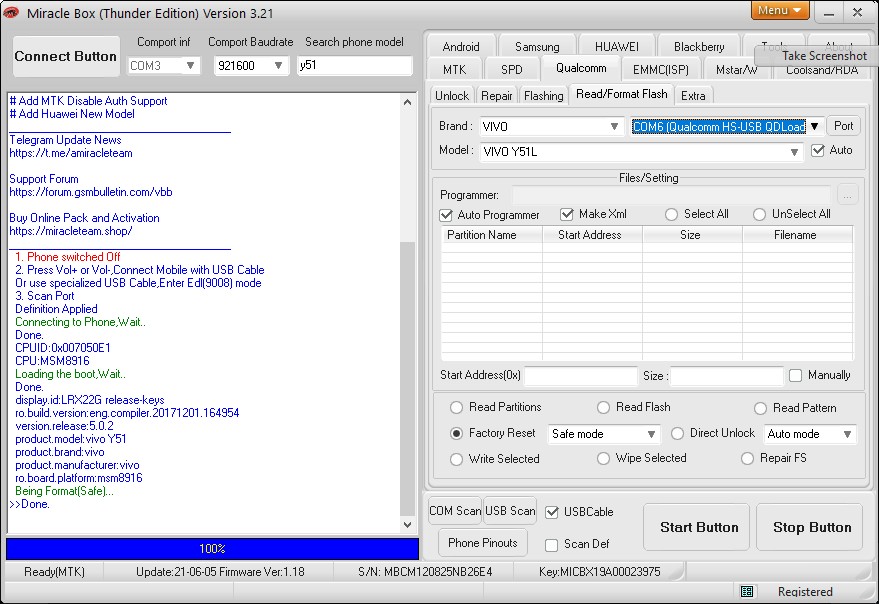Select the Factory Reset radio button
This screenshot has height=604, width=879.
(456, 433)
